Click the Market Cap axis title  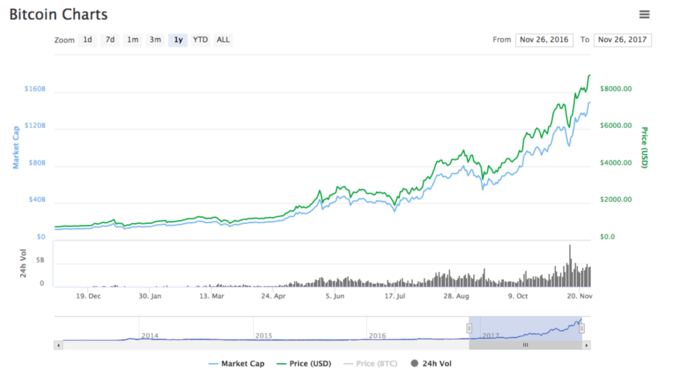(16, 147)
